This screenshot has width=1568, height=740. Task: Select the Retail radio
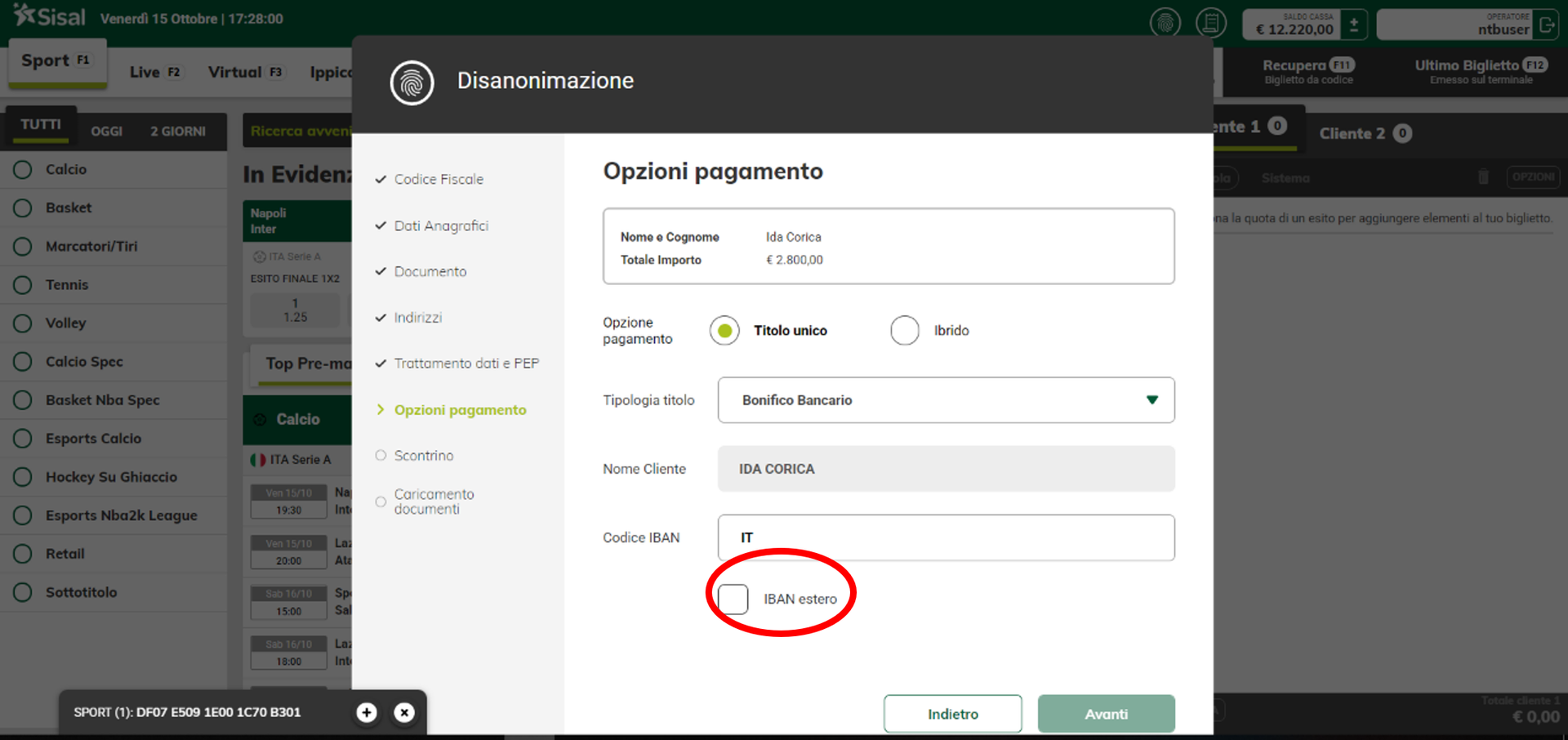click(x=23, y=553)
